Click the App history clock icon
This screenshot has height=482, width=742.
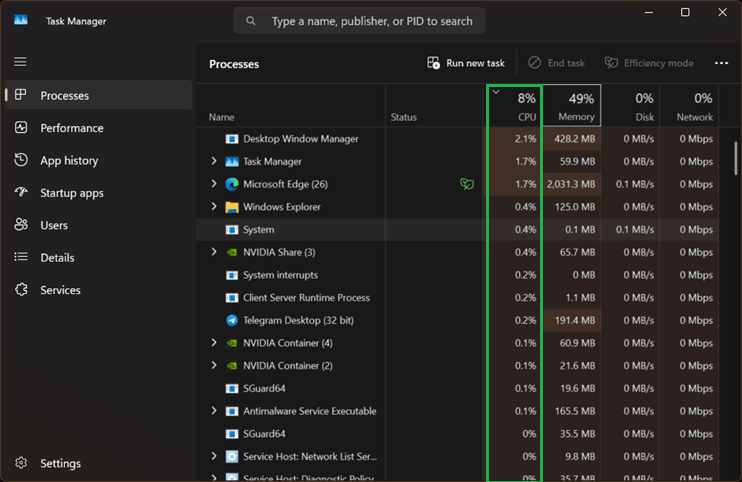tap(21, 159)
